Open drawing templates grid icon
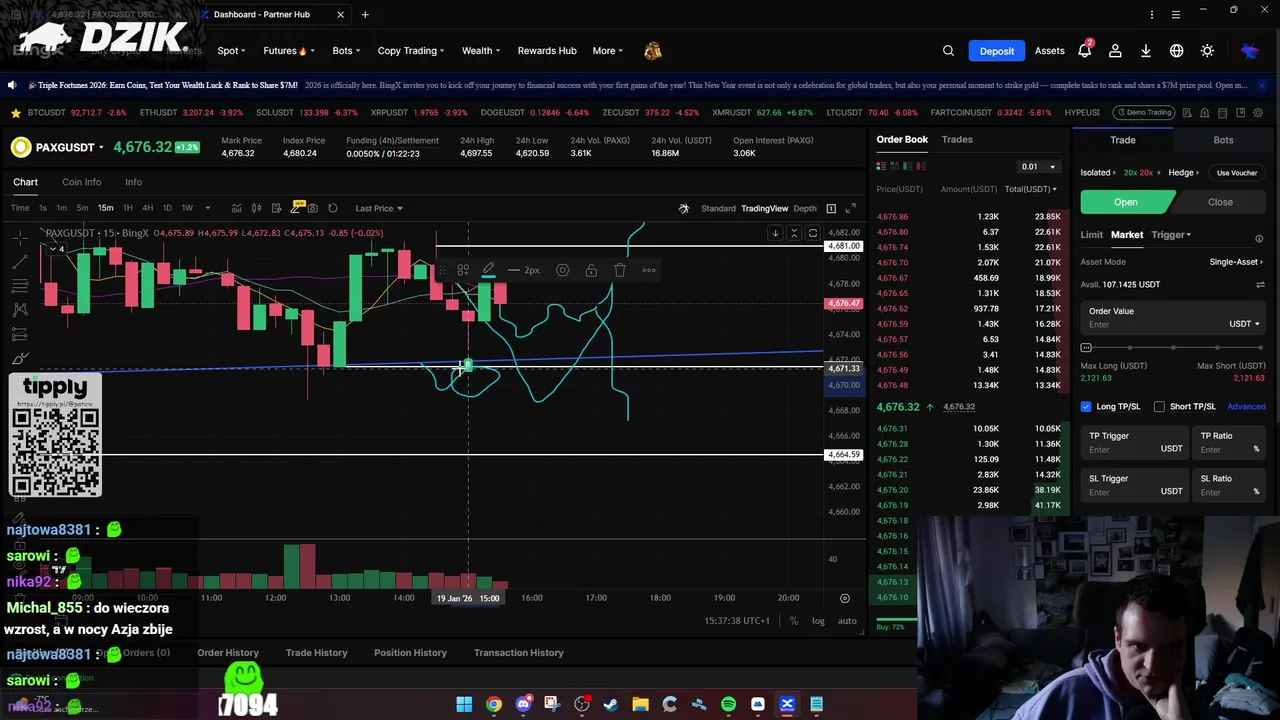Image resolution: width=1280 pixels, height=720 pixels. coord(463,270)
